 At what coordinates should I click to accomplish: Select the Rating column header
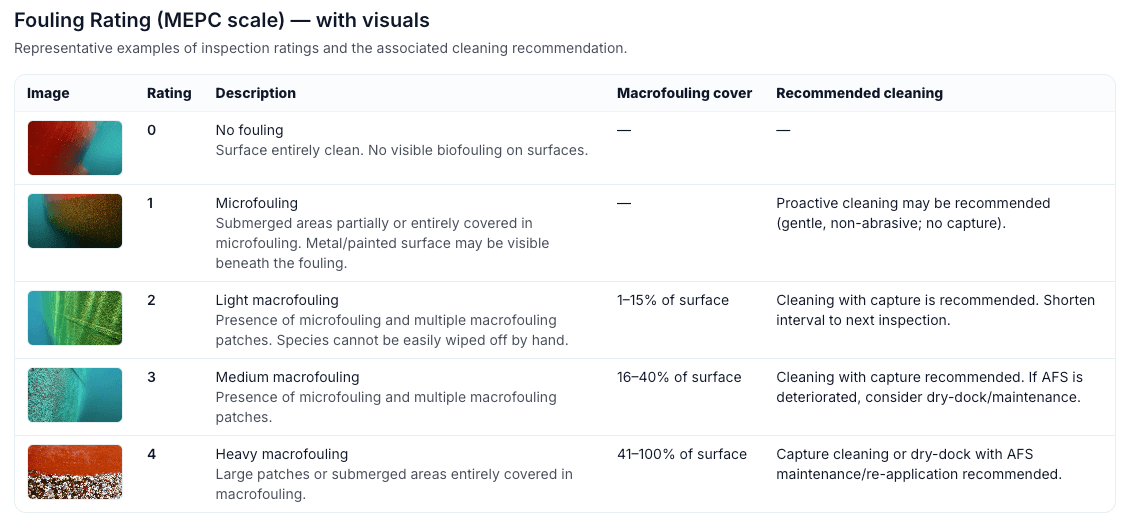click(x=169, y=93)
